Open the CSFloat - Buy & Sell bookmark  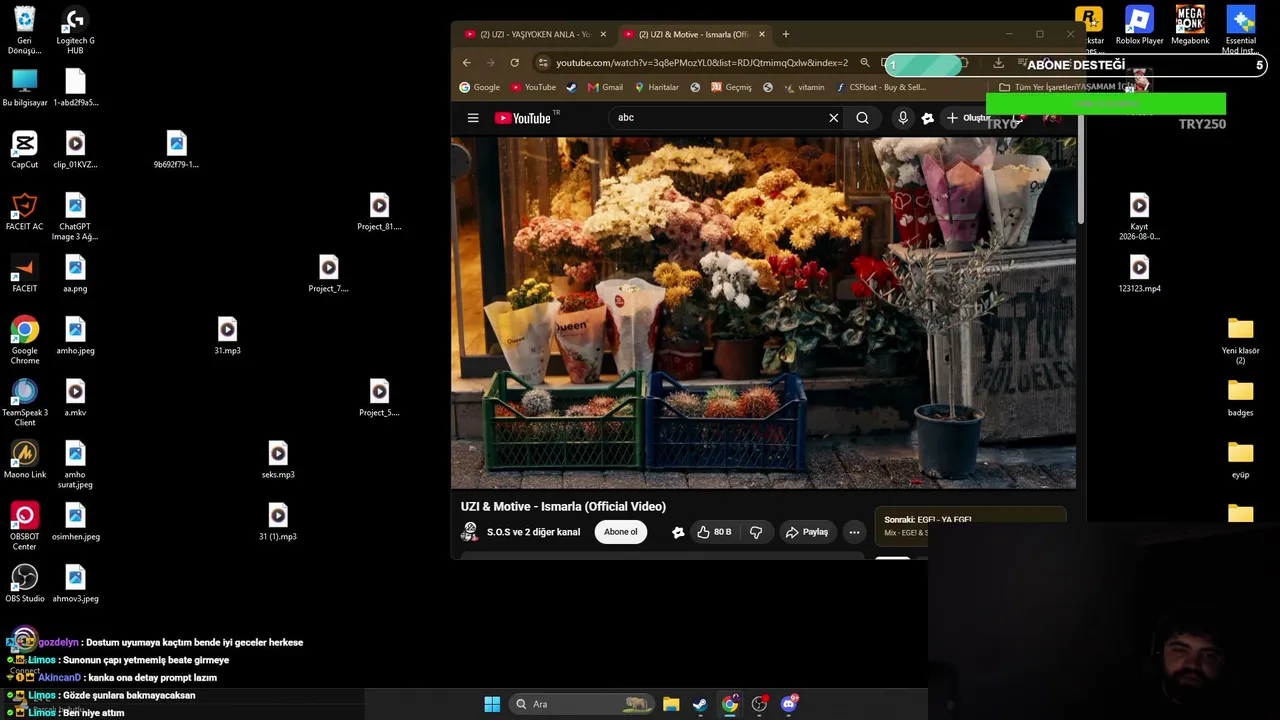pyautogui.click(x=880, y=87)
